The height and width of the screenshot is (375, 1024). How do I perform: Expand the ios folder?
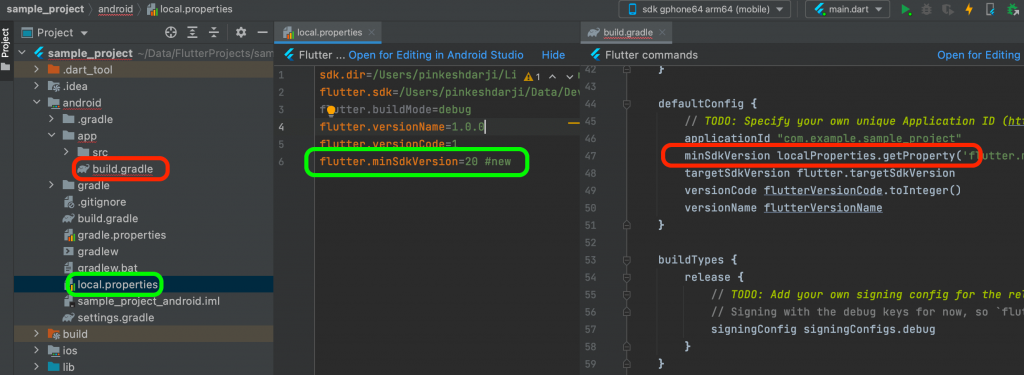pyautogui.click(x=37, y=351)
